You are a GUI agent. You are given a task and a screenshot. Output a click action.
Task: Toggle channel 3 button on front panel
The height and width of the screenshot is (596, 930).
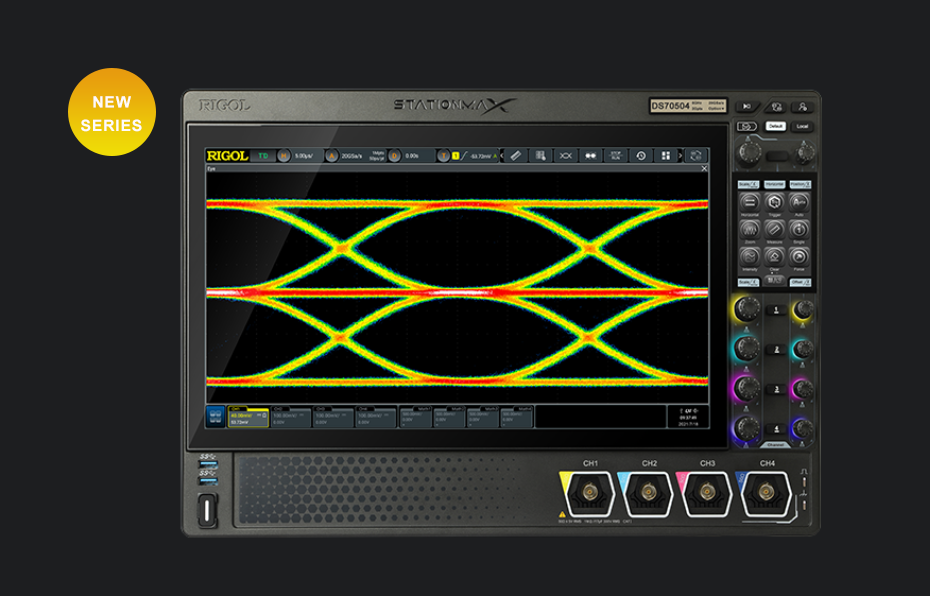(x=774, y=387)
